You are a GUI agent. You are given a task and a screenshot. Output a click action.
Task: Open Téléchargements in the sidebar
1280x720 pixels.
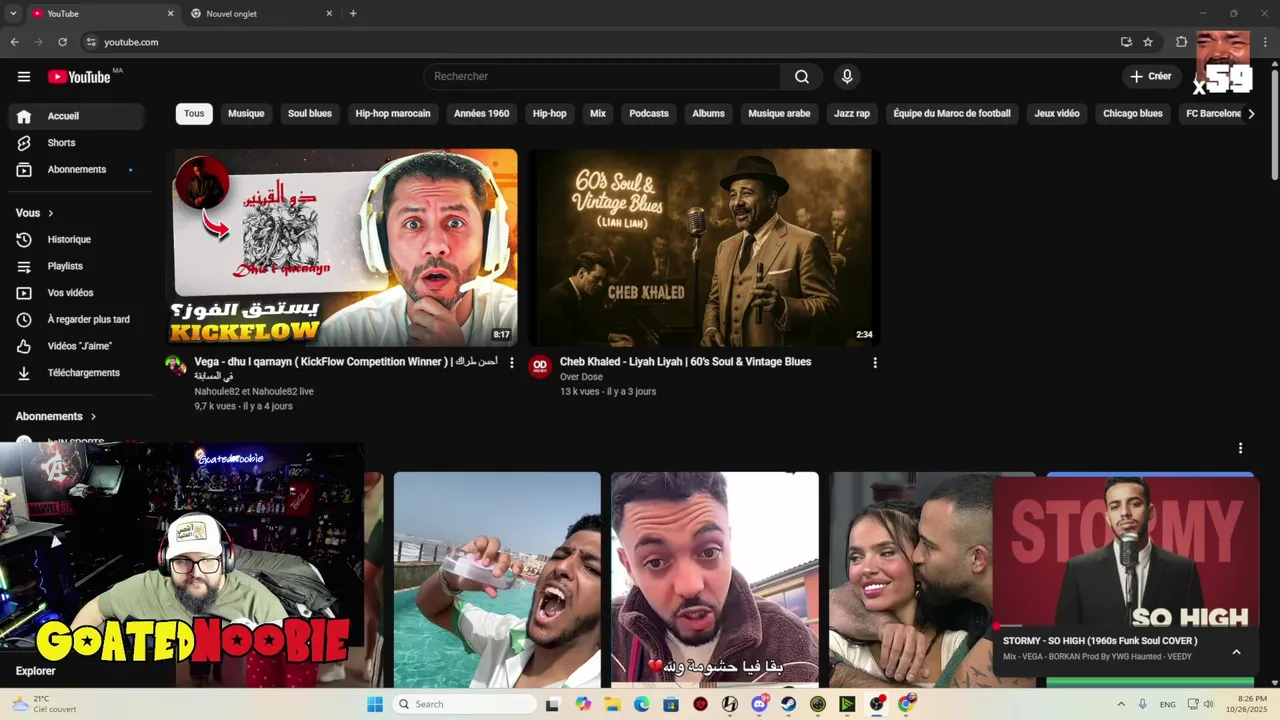[76, 373]
